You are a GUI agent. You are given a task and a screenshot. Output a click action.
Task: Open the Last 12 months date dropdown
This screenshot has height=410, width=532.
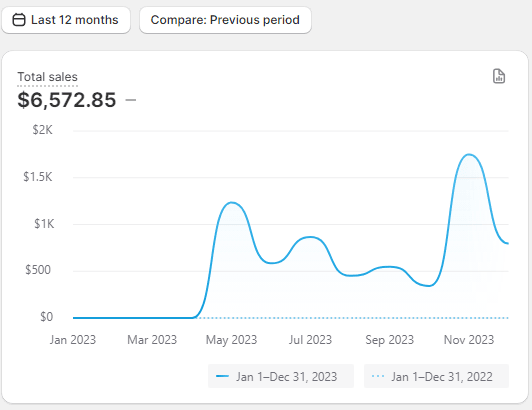point(66,20)
